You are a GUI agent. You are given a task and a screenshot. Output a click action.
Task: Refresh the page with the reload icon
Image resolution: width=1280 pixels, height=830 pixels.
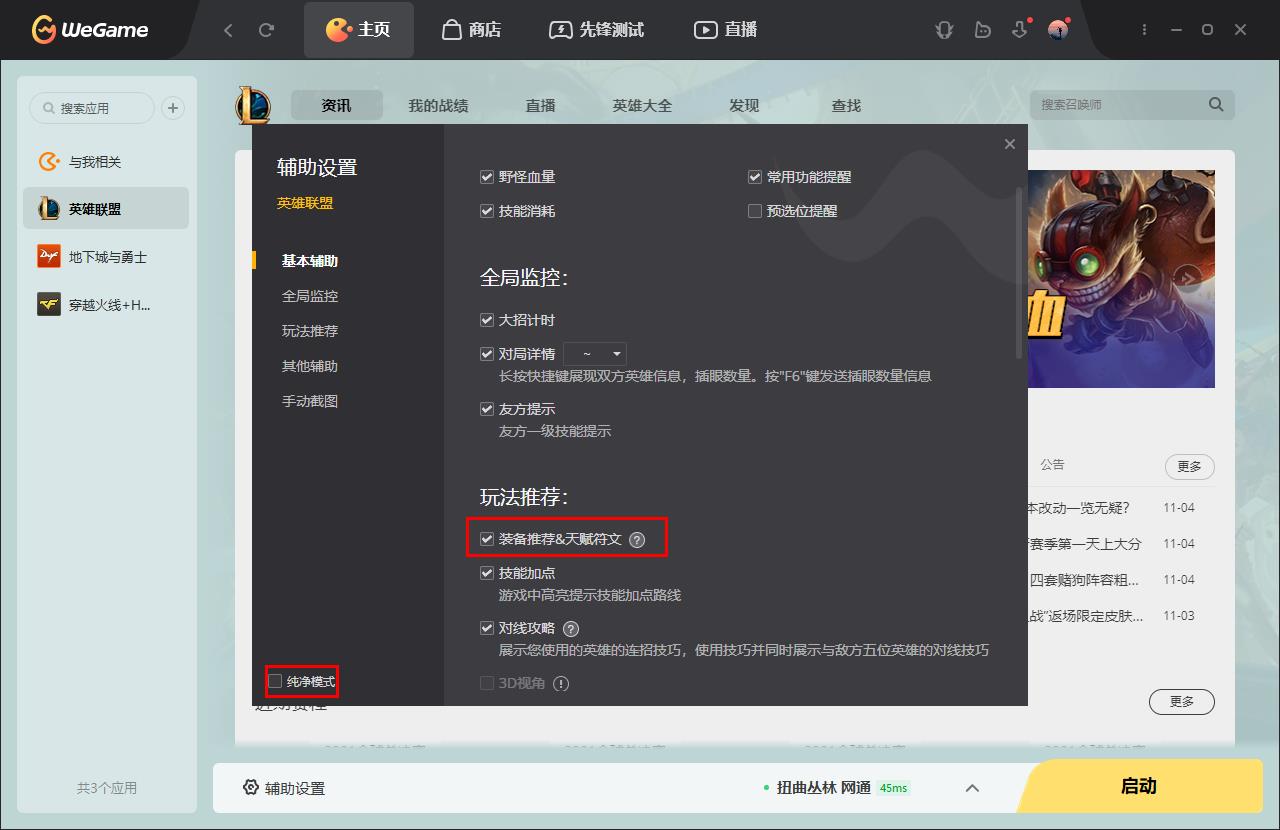(266, 30)
